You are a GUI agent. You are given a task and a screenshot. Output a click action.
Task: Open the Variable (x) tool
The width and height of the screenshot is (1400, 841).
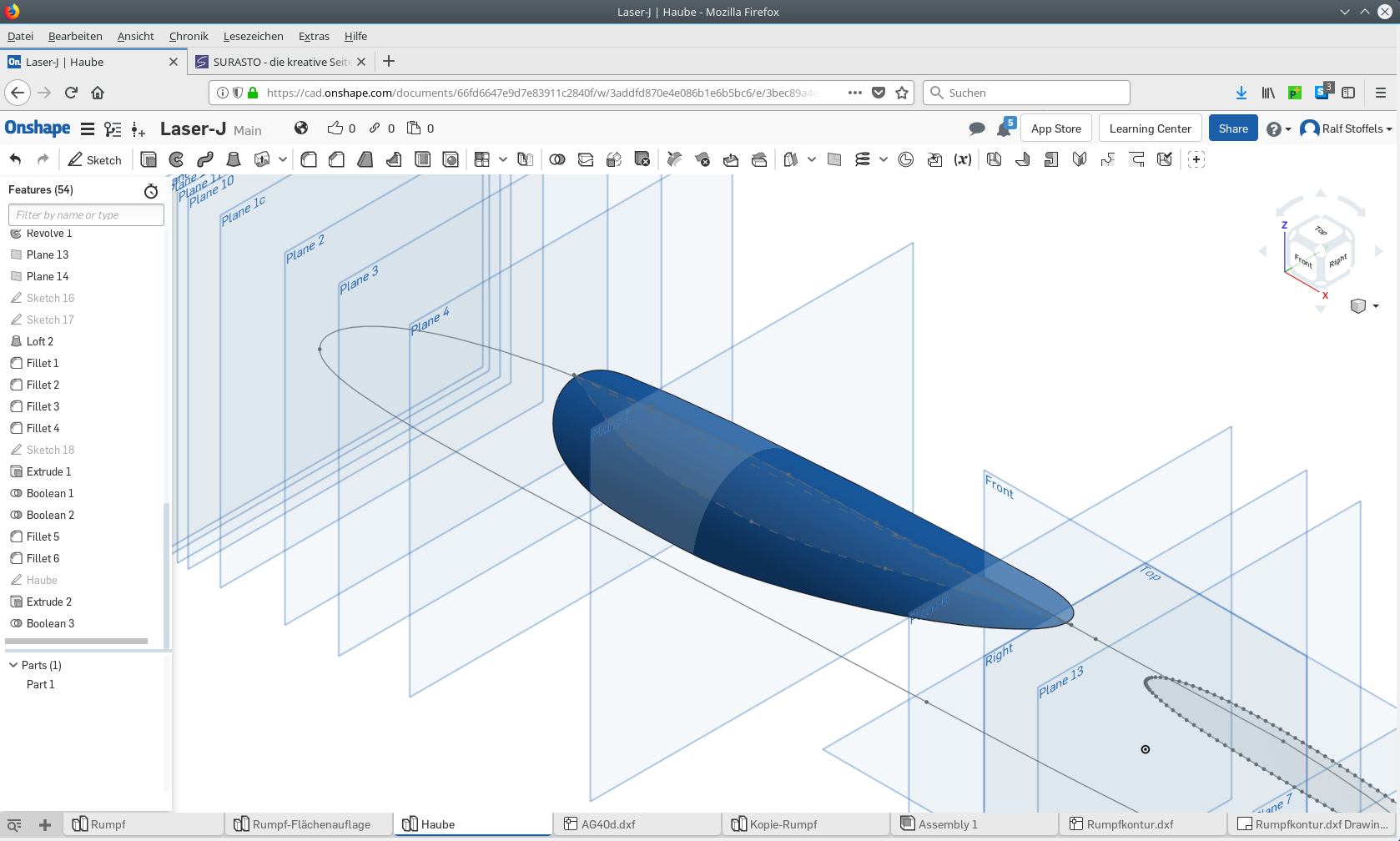(x=963, y=159)
